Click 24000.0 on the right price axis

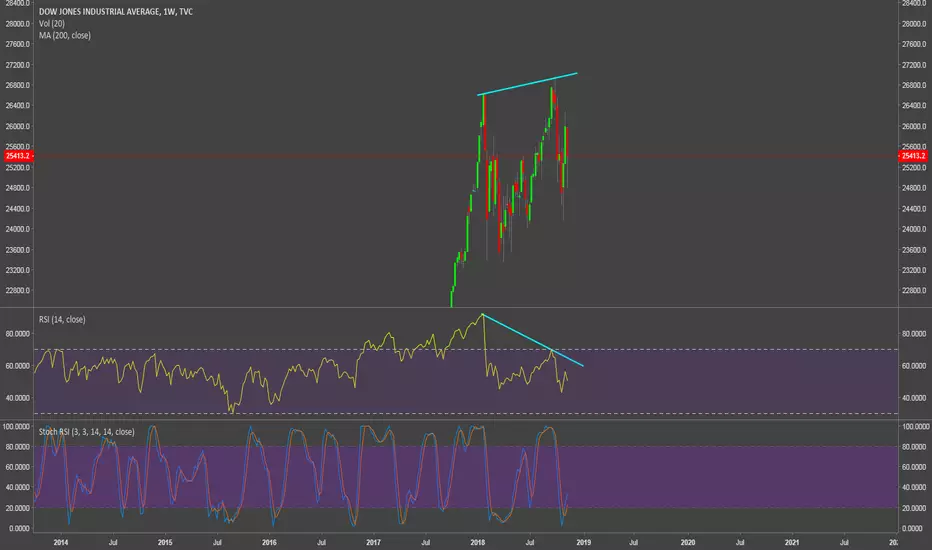click(x=914, y=229)
